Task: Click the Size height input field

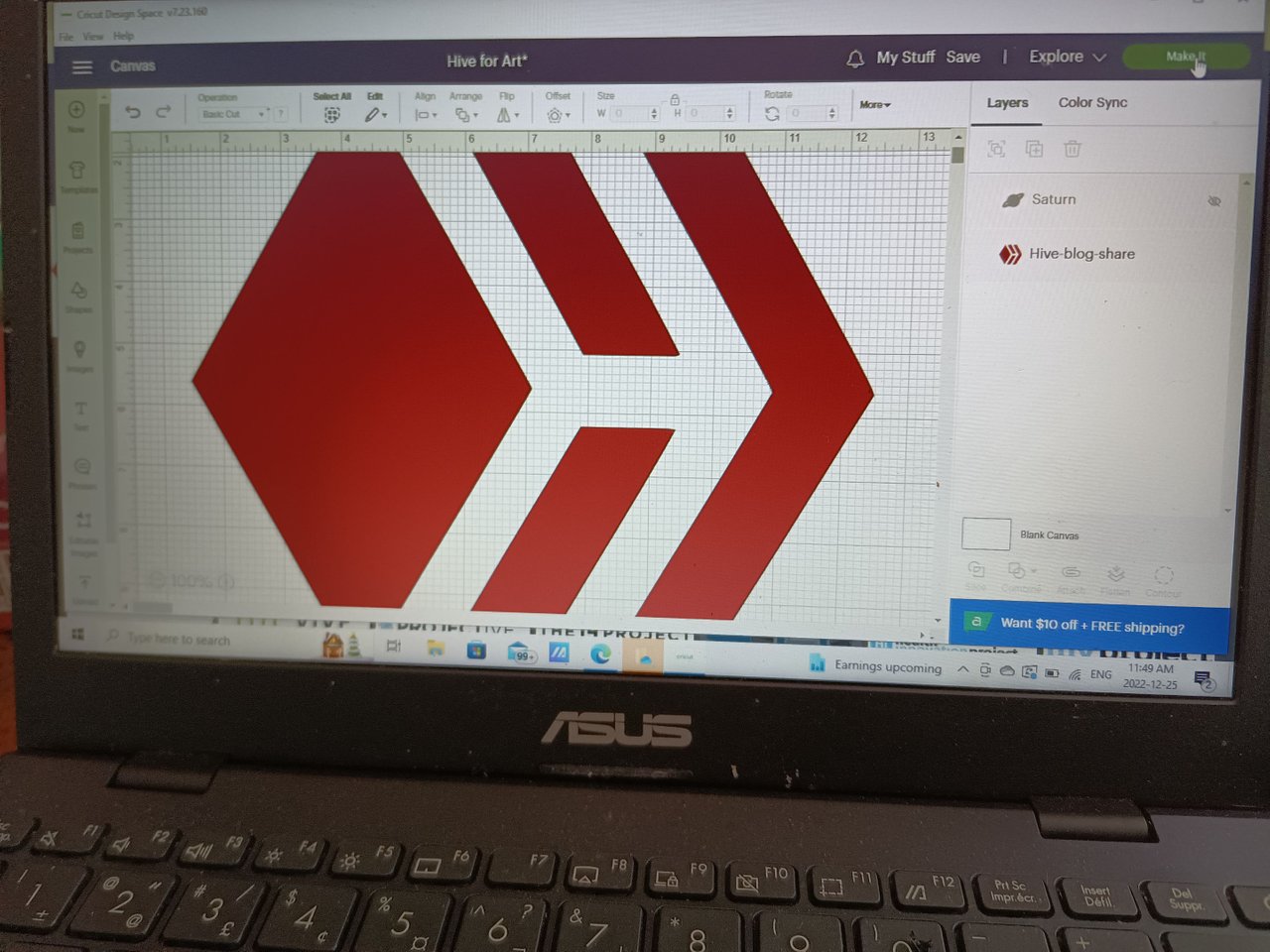Action: click(x=710, y=114)
